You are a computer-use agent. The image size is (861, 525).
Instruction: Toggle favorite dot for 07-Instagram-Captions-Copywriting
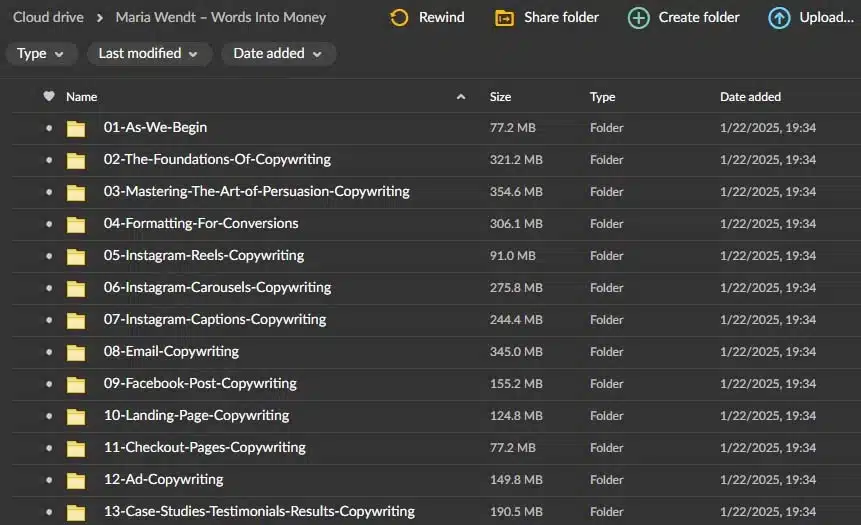(x=49, y=320)
